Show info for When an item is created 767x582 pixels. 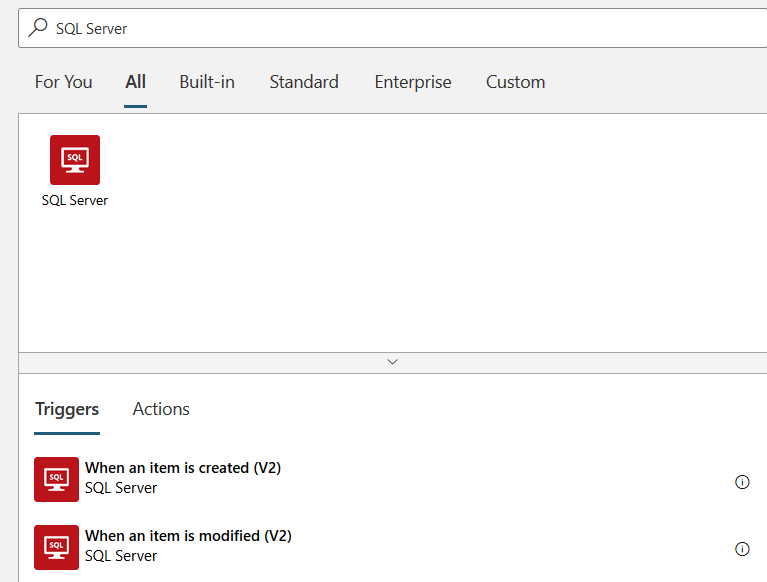[x=742, y=482]
